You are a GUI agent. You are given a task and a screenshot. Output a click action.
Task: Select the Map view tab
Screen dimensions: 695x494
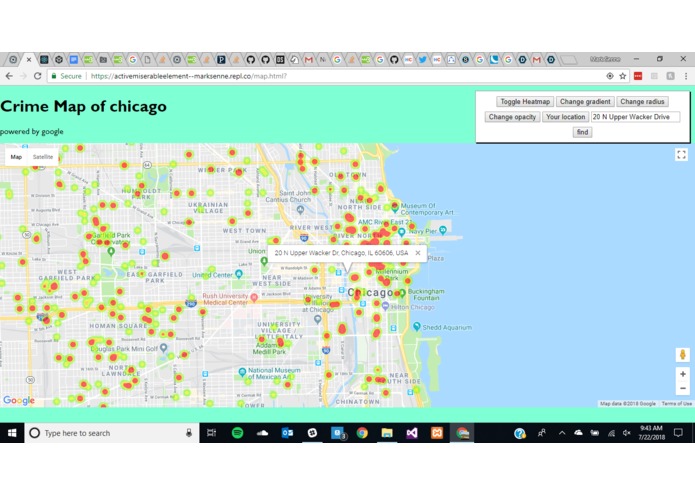click(16, 157)
